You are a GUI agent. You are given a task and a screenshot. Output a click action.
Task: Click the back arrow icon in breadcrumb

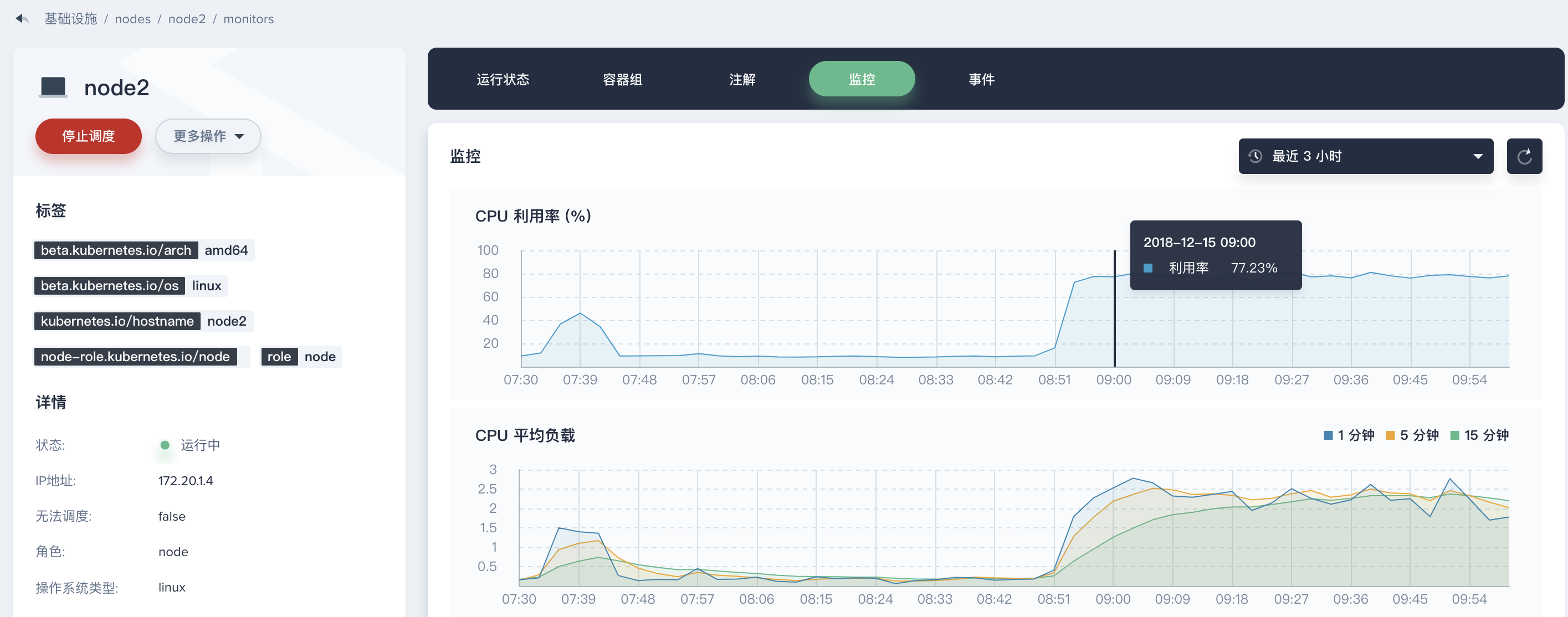(22, 19)
